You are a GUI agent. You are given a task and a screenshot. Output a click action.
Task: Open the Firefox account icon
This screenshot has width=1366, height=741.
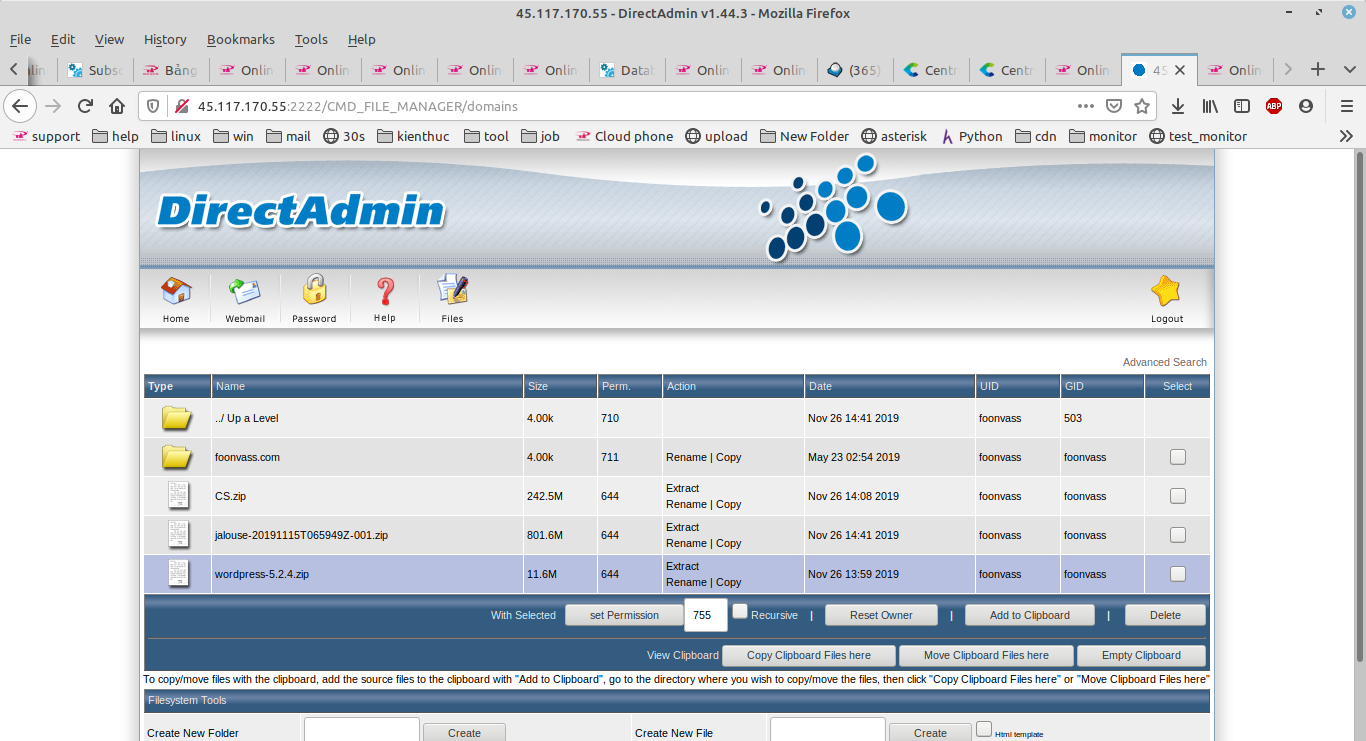[1306, 106]
